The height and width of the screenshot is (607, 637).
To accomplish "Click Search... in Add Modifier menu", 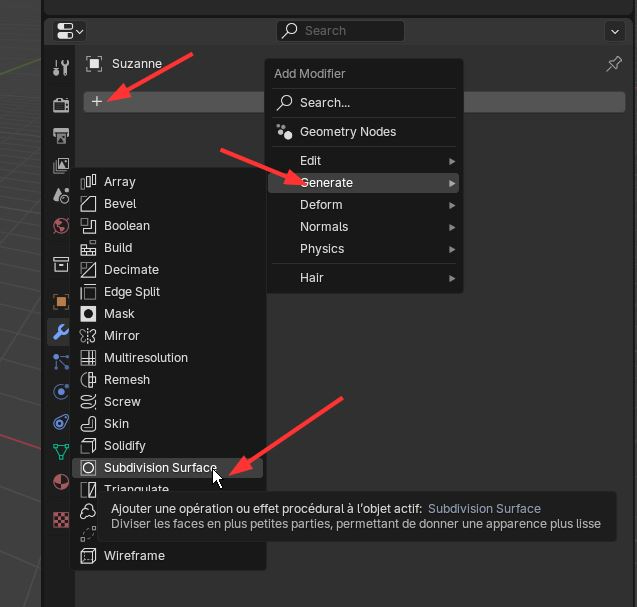I will click(x=364, y=103).
